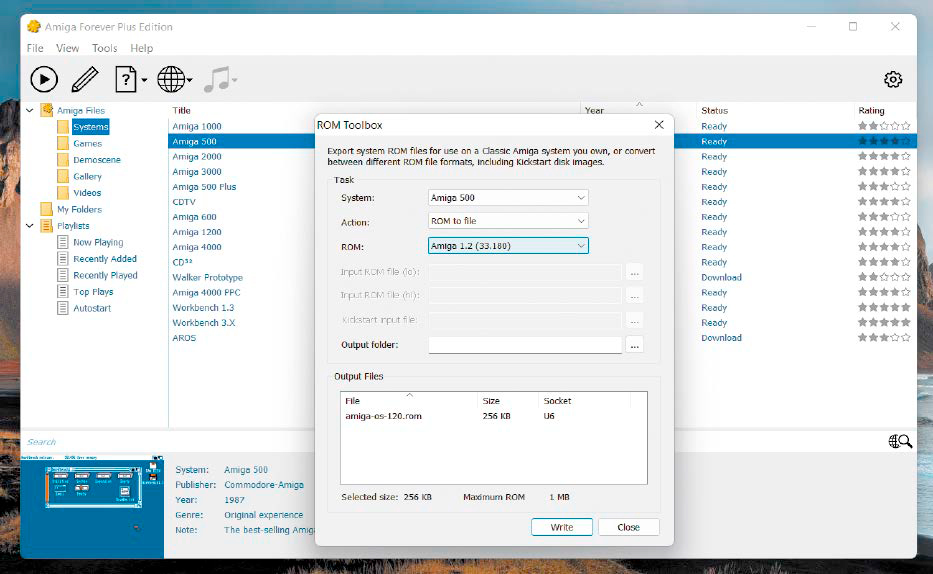The width and height of the screenshot is (933, 574).
Task: Sort list by Rating column header
Action: (871, 111)
